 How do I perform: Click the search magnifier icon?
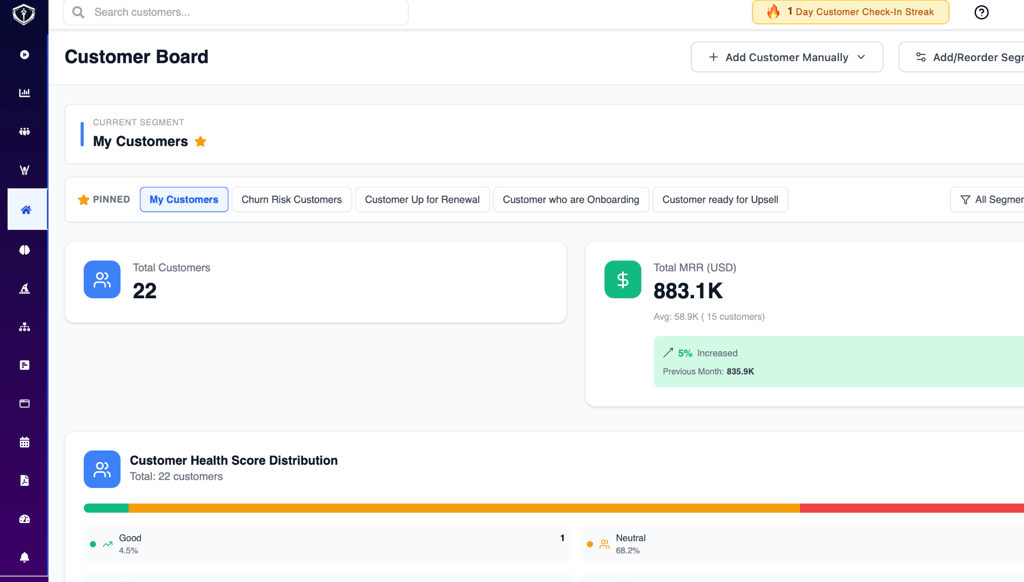pyautogui.click(x=78, y=12)
